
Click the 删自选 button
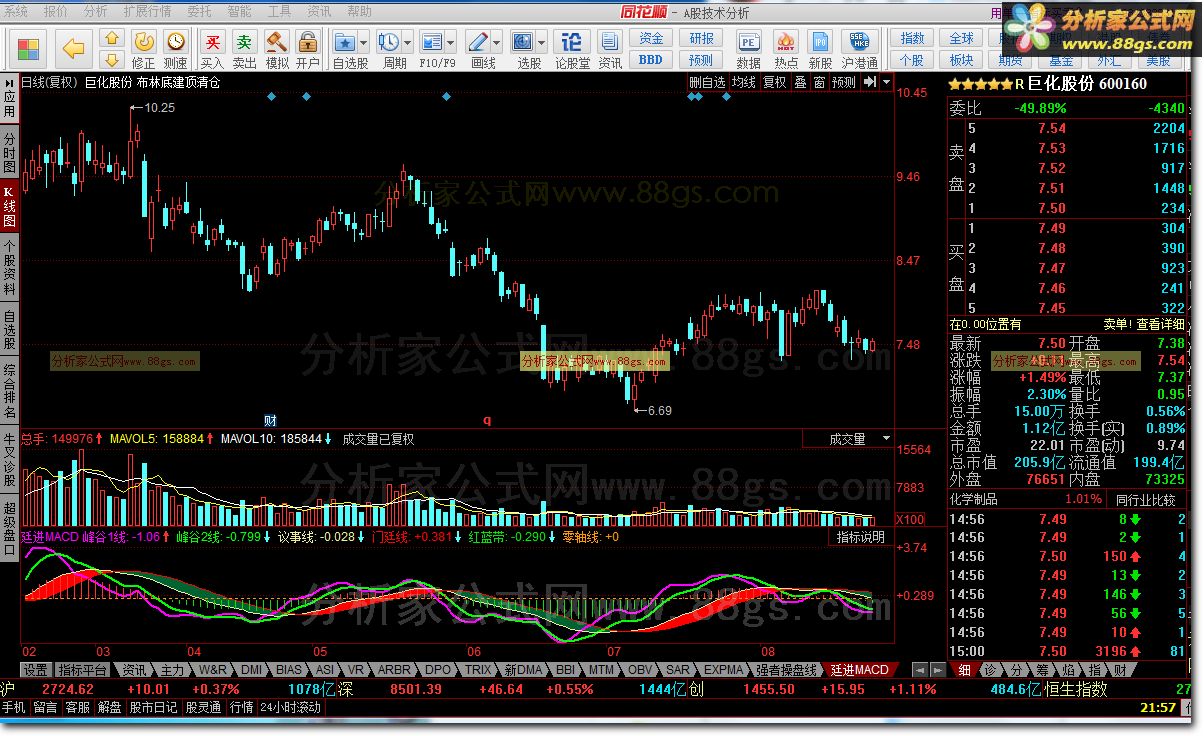pos(707,82)
